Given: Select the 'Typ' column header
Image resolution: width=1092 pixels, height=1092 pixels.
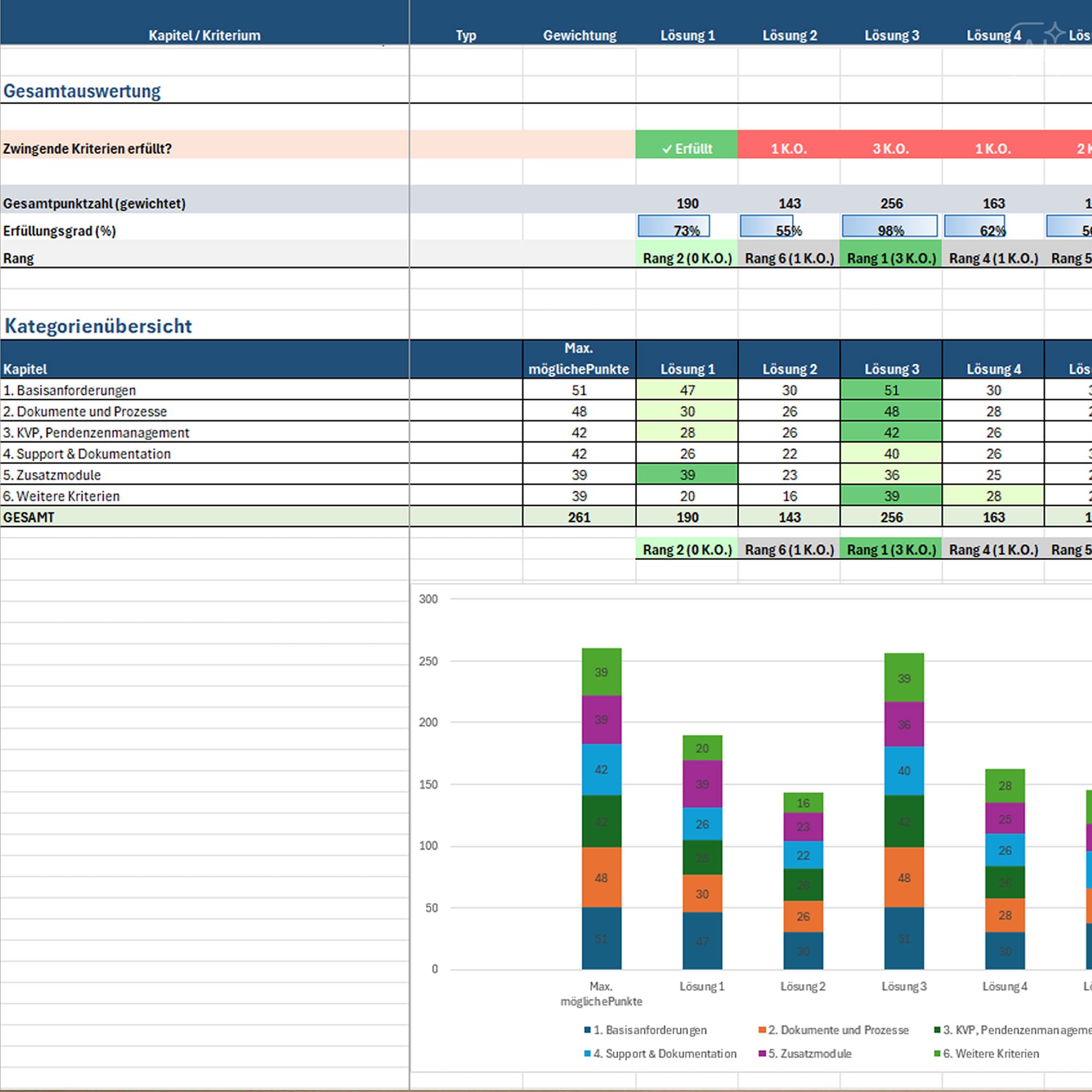Looking at the screenshot, I should [x=466, y=35].
